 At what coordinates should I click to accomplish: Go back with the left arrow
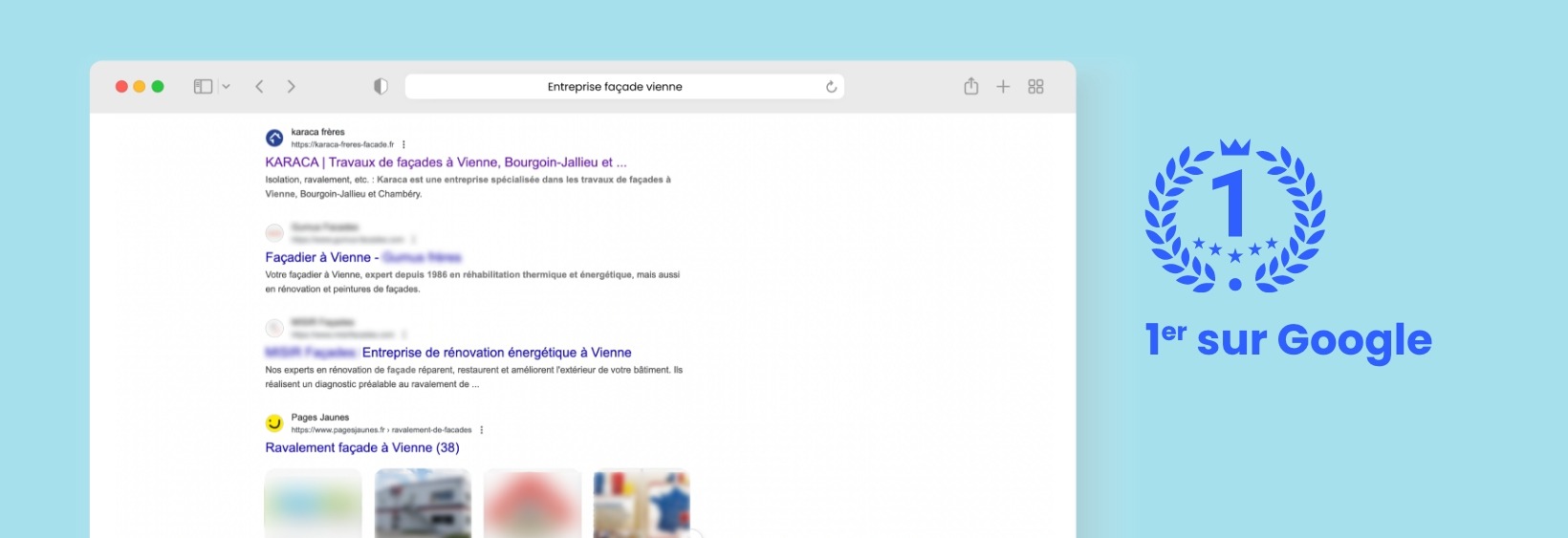(259, 87)
